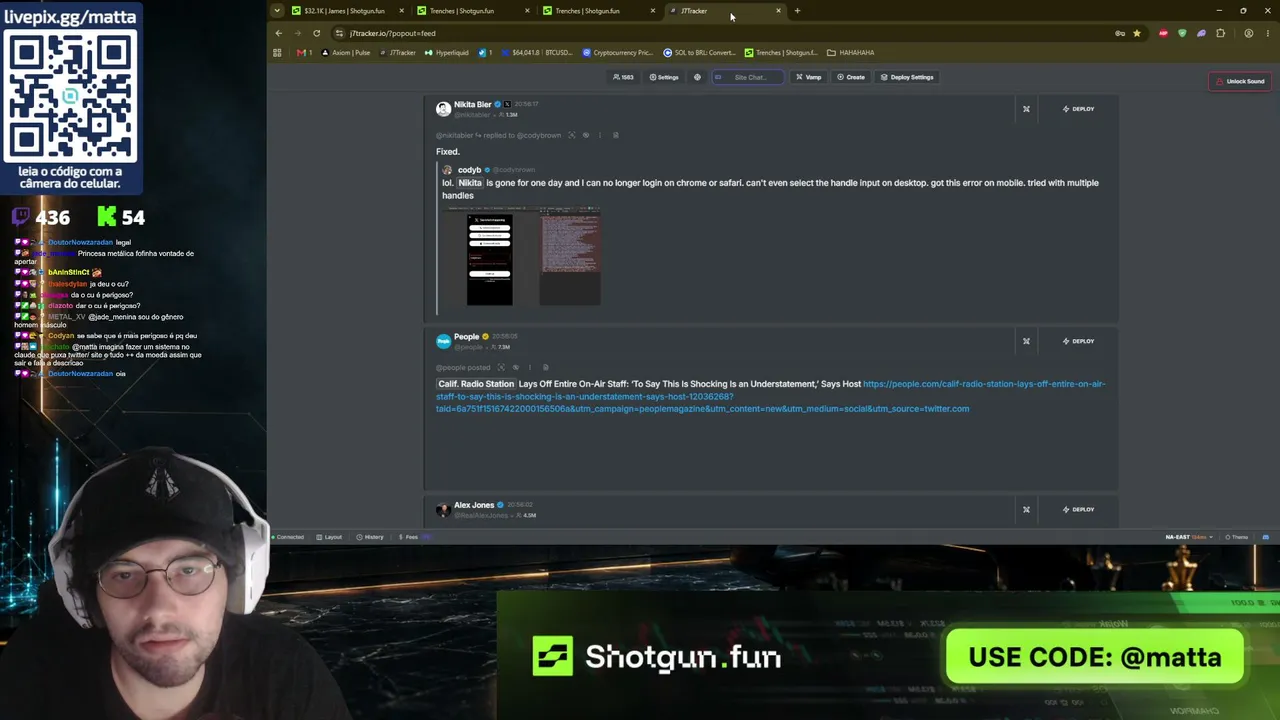Open a new browser tab
The image size is (1280, 720).
coord(797,11)
